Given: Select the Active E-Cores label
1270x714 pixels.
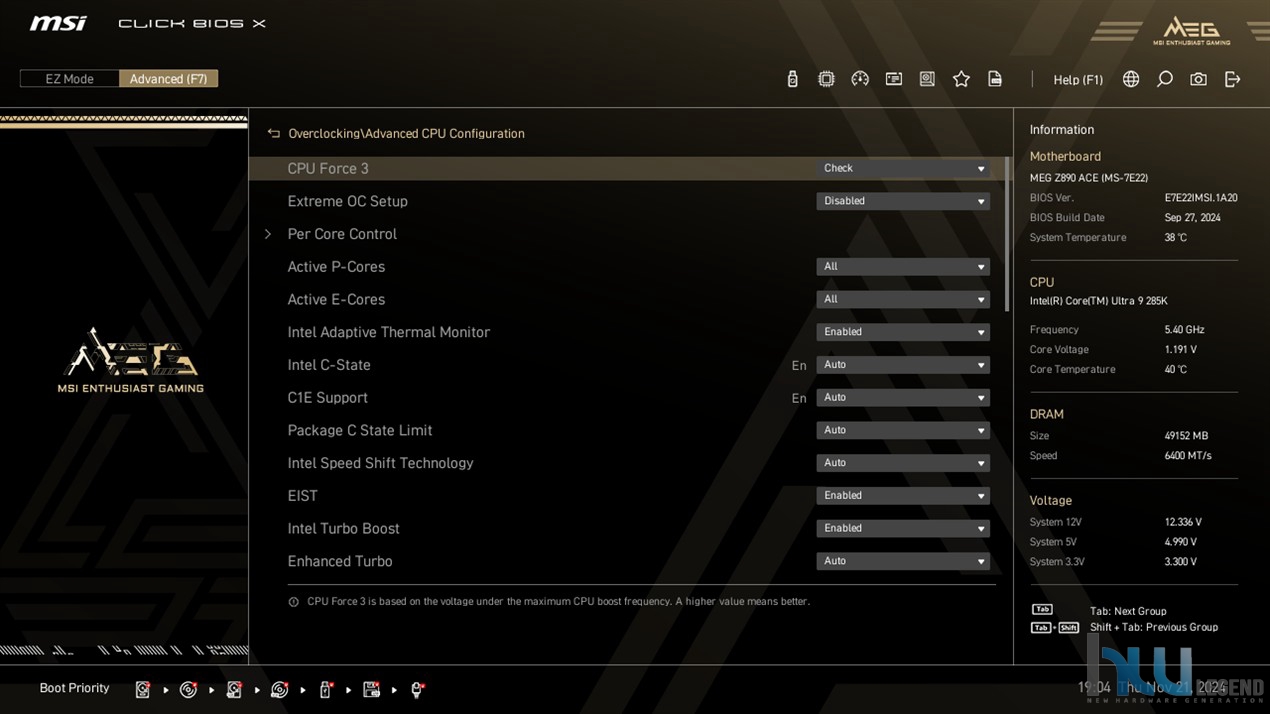Looking at the screenshot, I should [336, 299].
